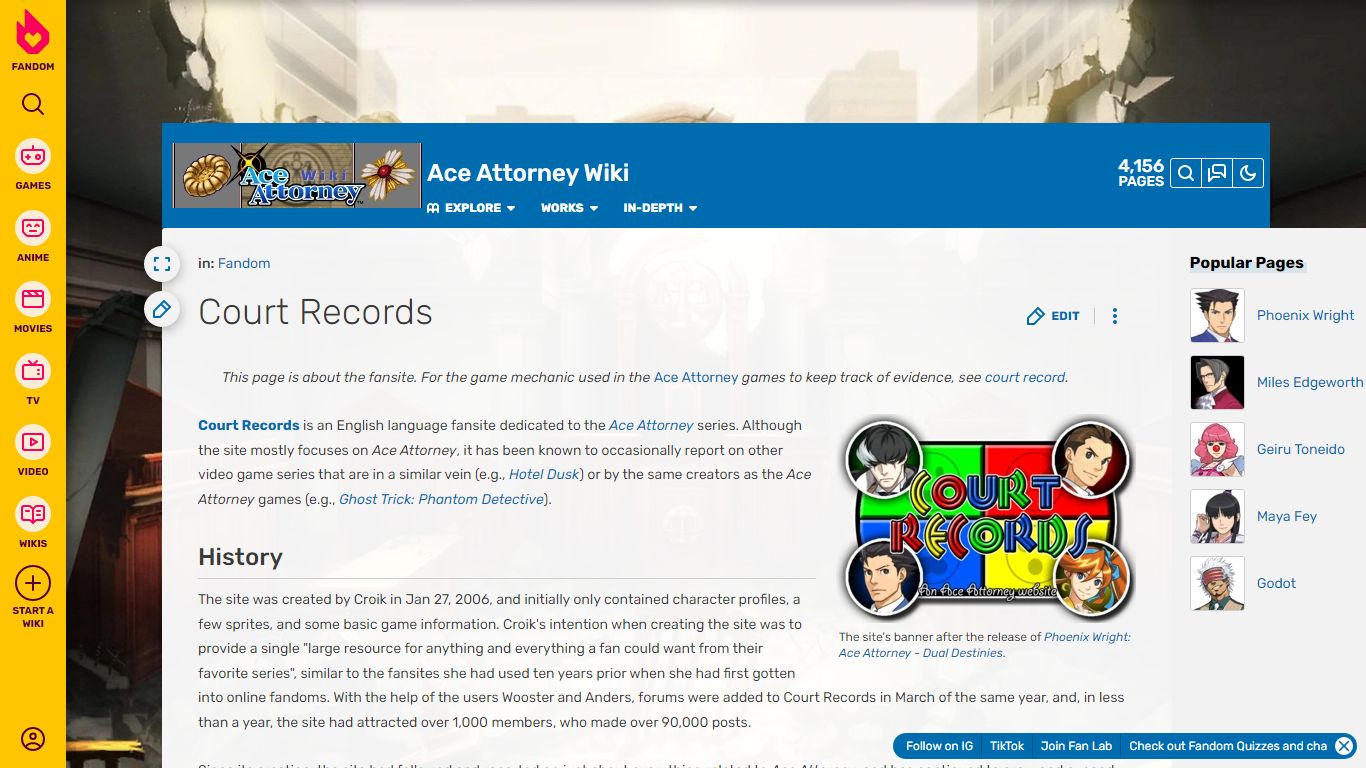
Task: Open the Maya Fey page link
Action: [x=1286, y=516]
